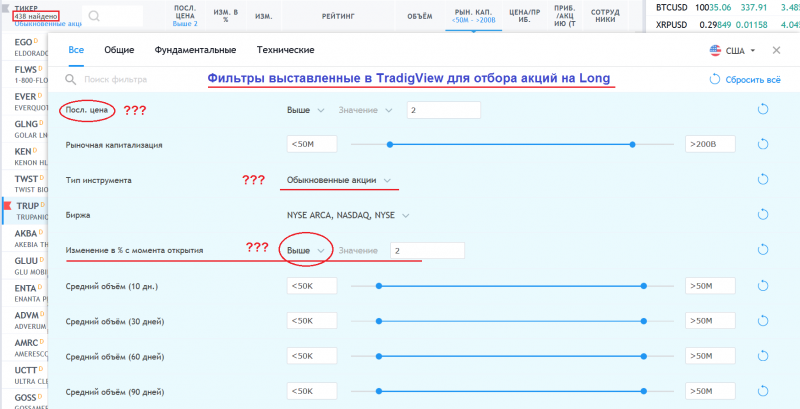Click the СОТРУДНИКИ column header
Viewport: 800px width, 409px height.
coord(605,16)
